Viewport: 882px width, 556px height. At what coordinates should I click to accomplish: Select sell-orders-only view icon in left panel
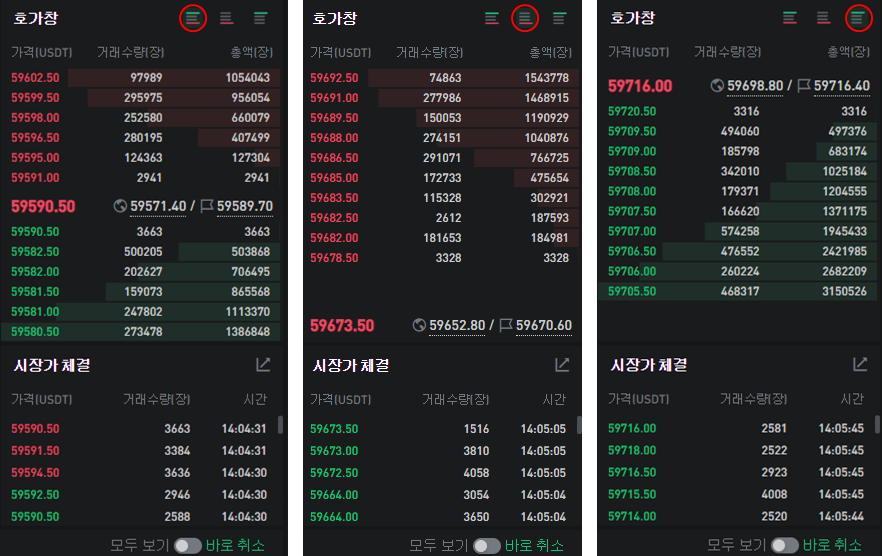tap(227, 18)
